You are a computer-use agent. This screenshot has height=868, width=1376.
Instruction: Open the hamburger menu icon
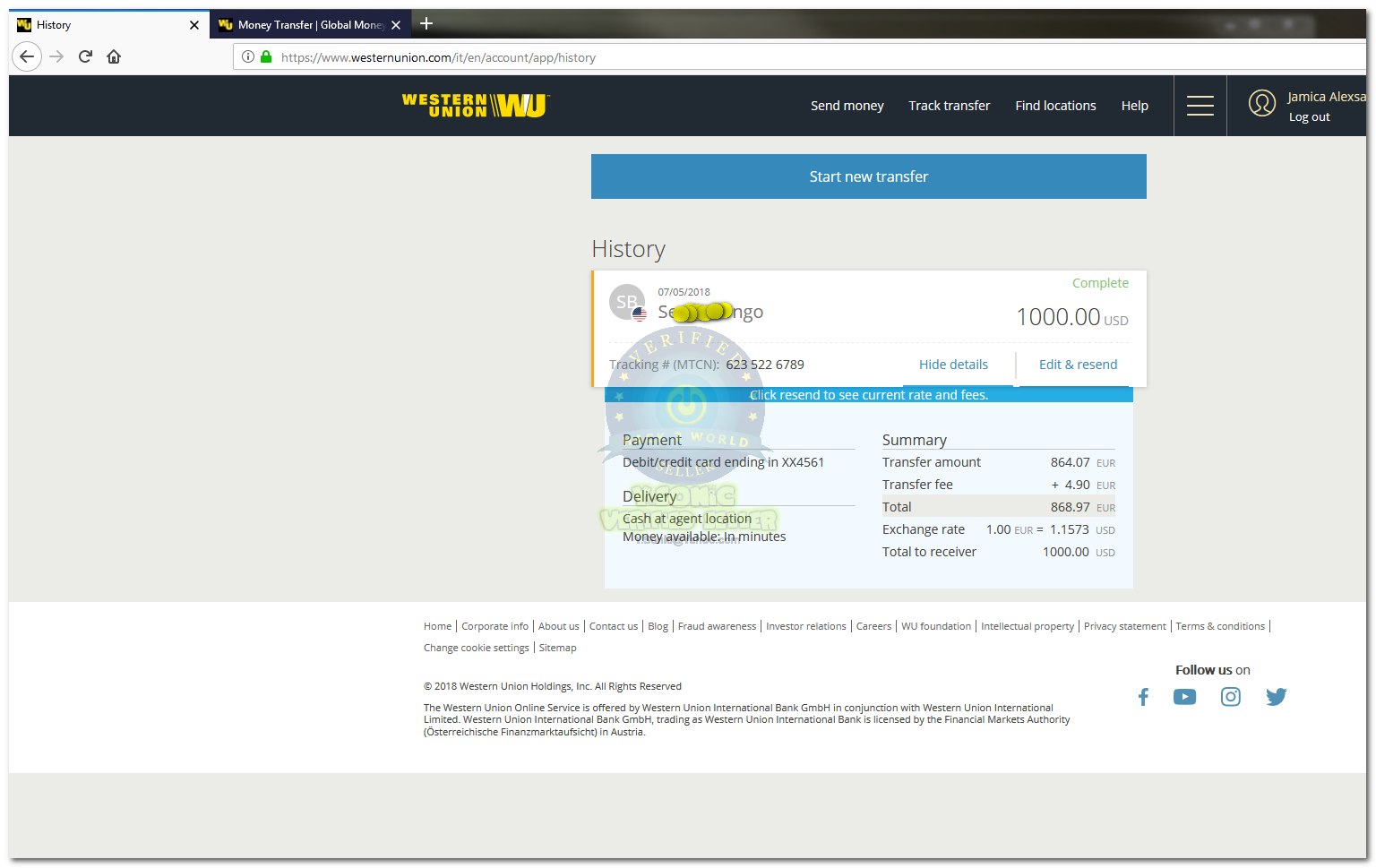click(1200, 106)
